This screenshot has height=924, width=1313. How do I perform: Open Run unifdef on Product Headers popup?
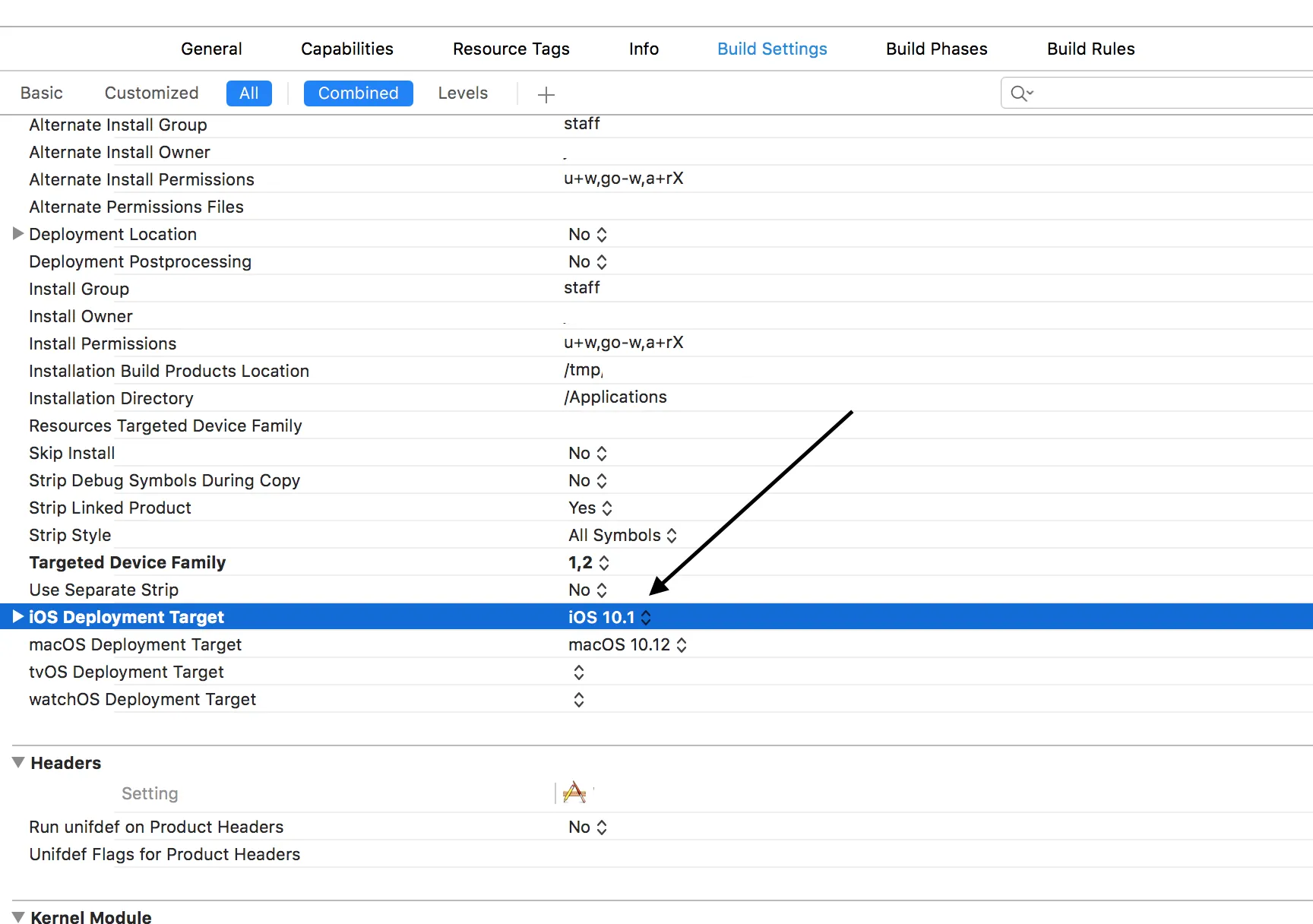click(x=587, y=827)
